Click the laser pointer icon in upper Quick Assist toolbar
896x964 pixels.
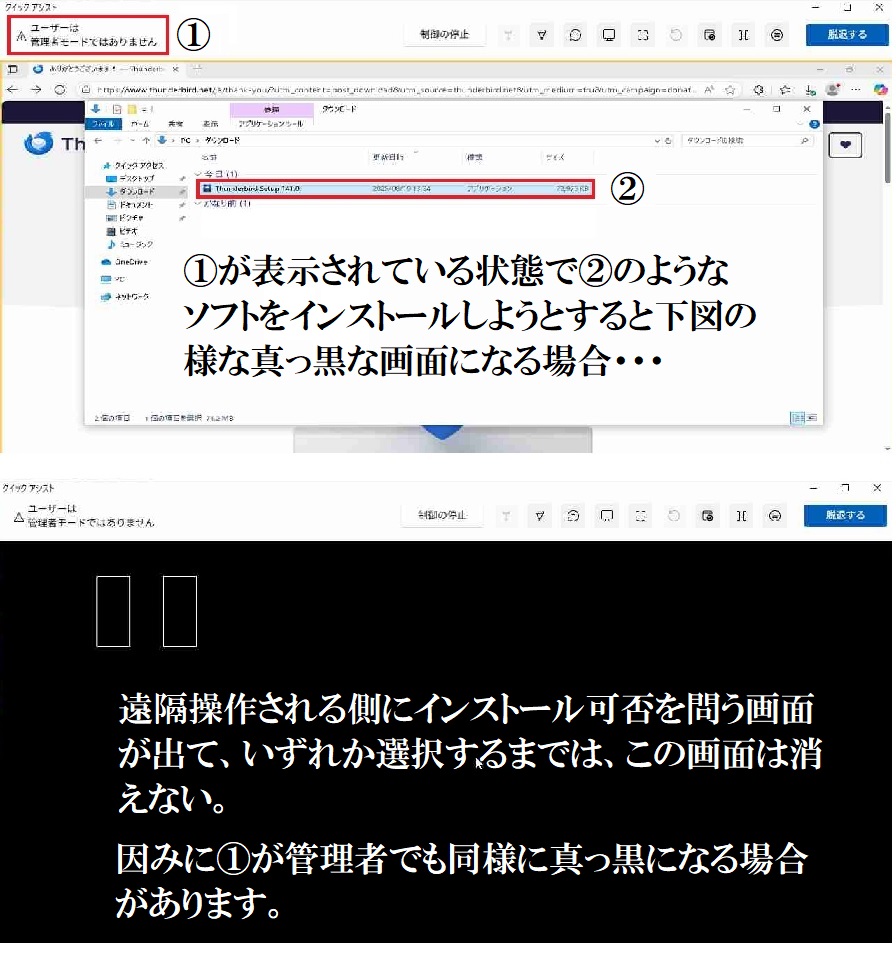coord(508,35)
